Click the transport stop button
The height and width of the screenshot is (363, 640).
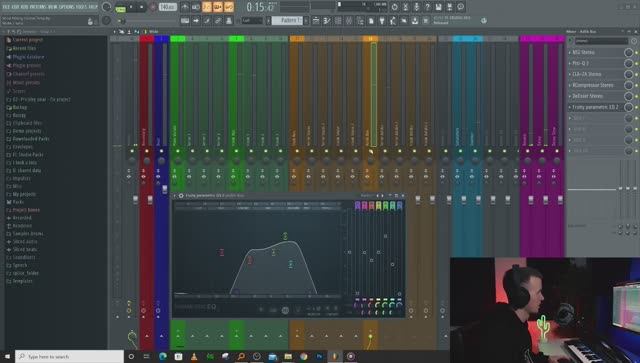click(142, 7)
